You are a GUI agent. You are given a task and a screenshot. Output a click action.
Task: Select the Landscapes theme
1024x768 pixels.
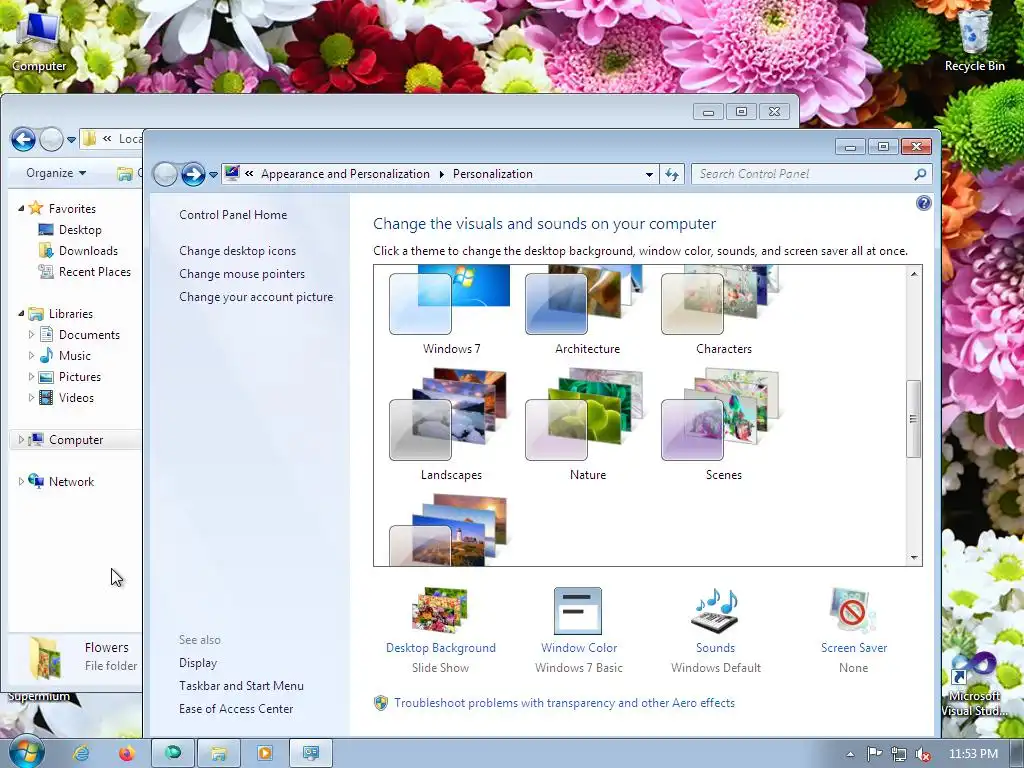pyautogui.click(x=451, y=424)
